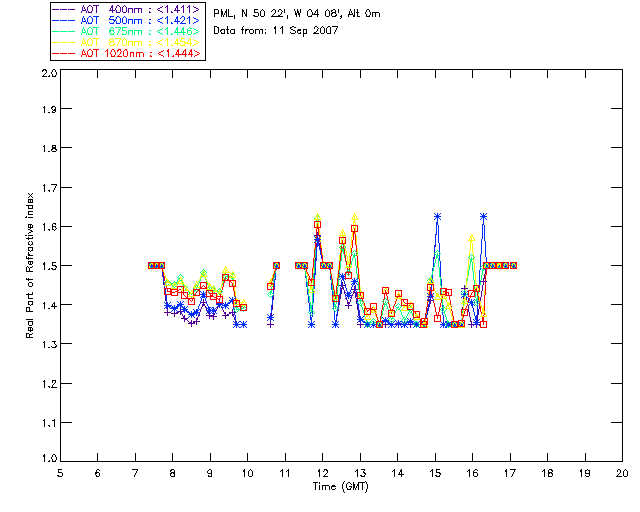Click the 8 x-axis tick label
The image size is (640, 512).
tap(173, 473)
